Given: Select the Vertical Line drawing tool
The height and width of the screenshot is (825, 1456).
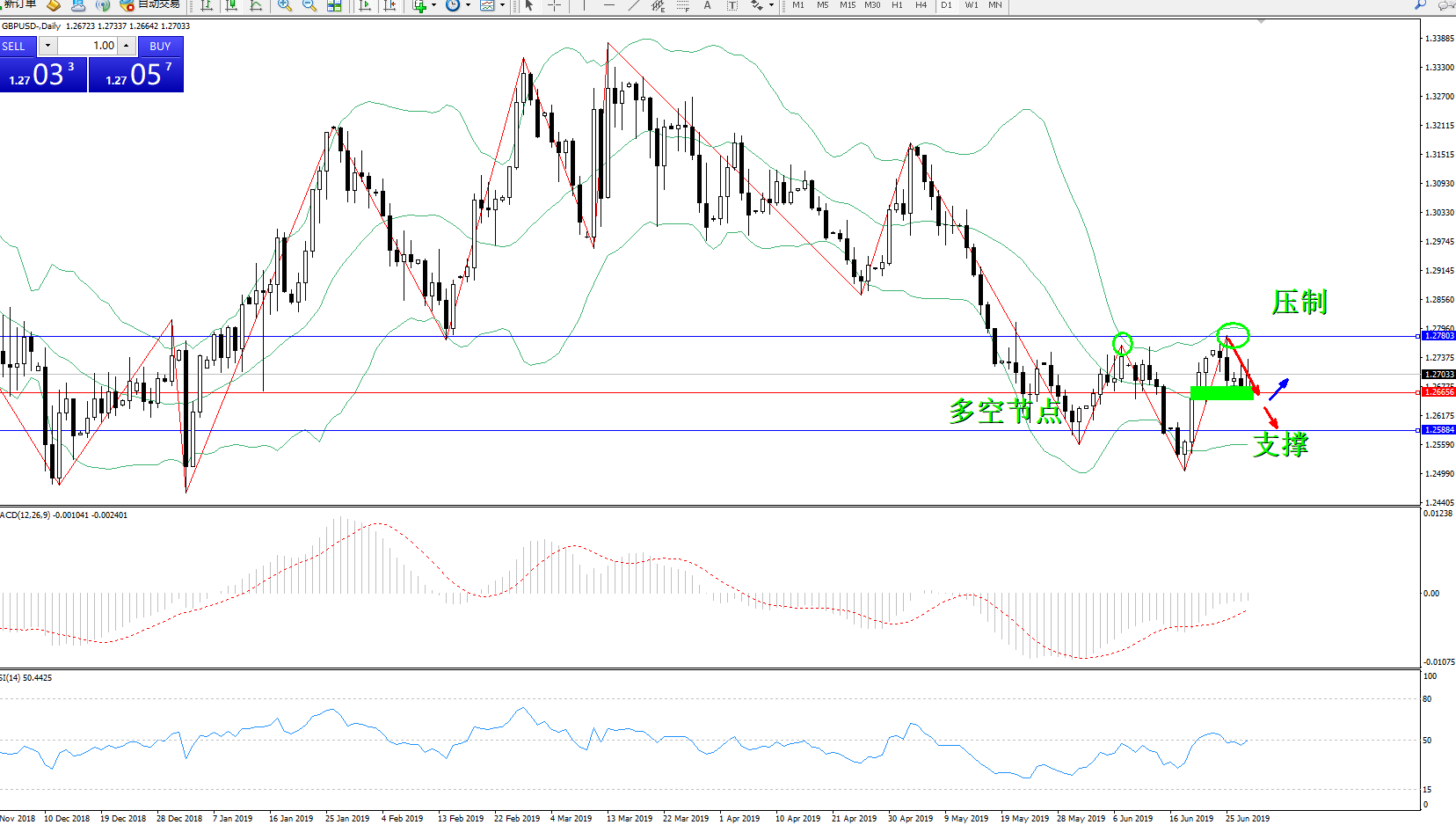Looking at the screenshot, I should click(584, 4).
